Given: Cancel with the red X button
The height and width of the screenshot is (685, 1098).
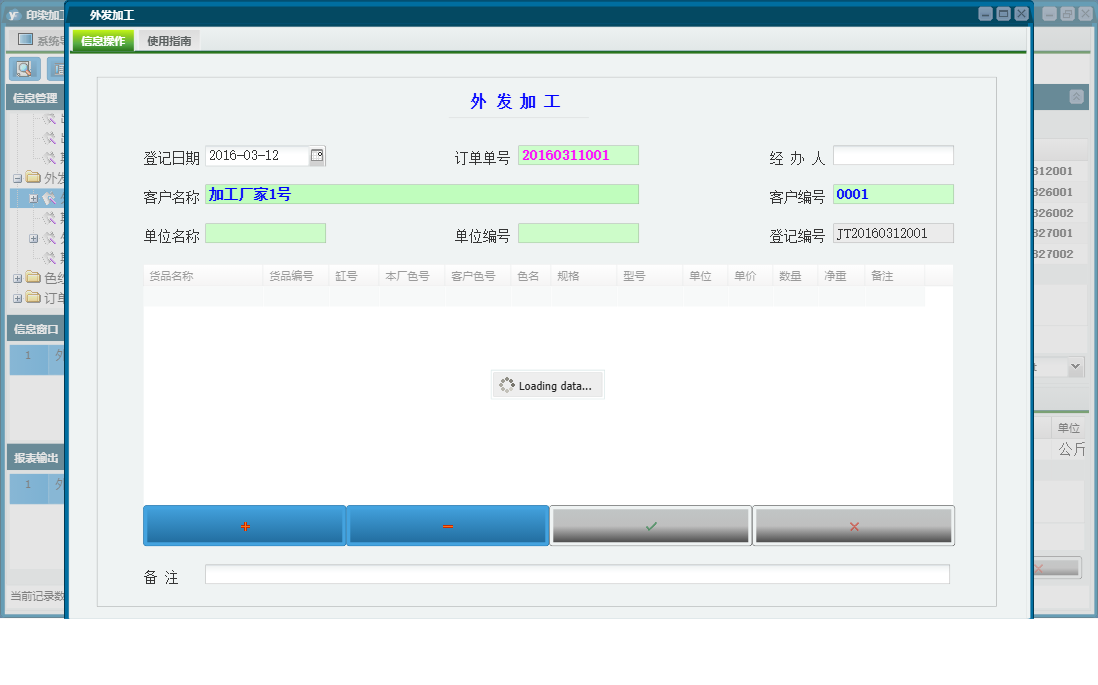Looking at the screenshot, I should coord(854,526).
